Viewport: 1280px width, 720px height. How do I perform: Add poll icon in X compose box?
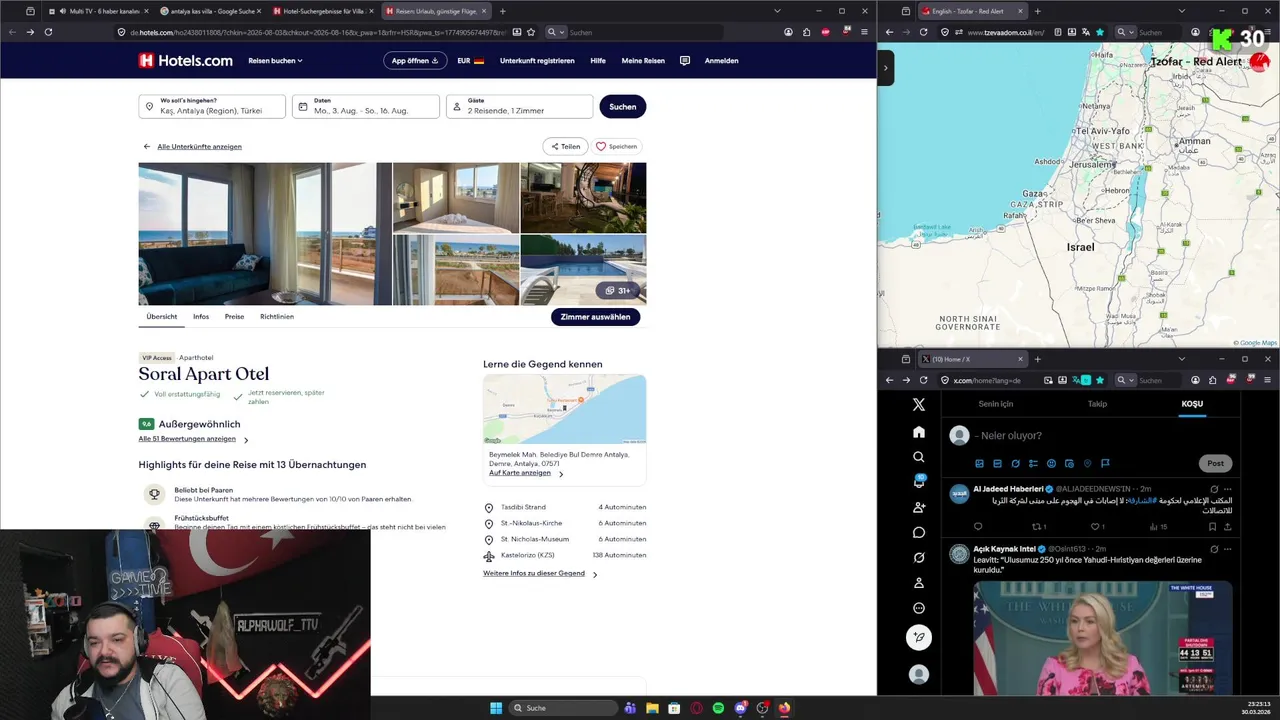pyautogui.click(x=1033, y=463)
